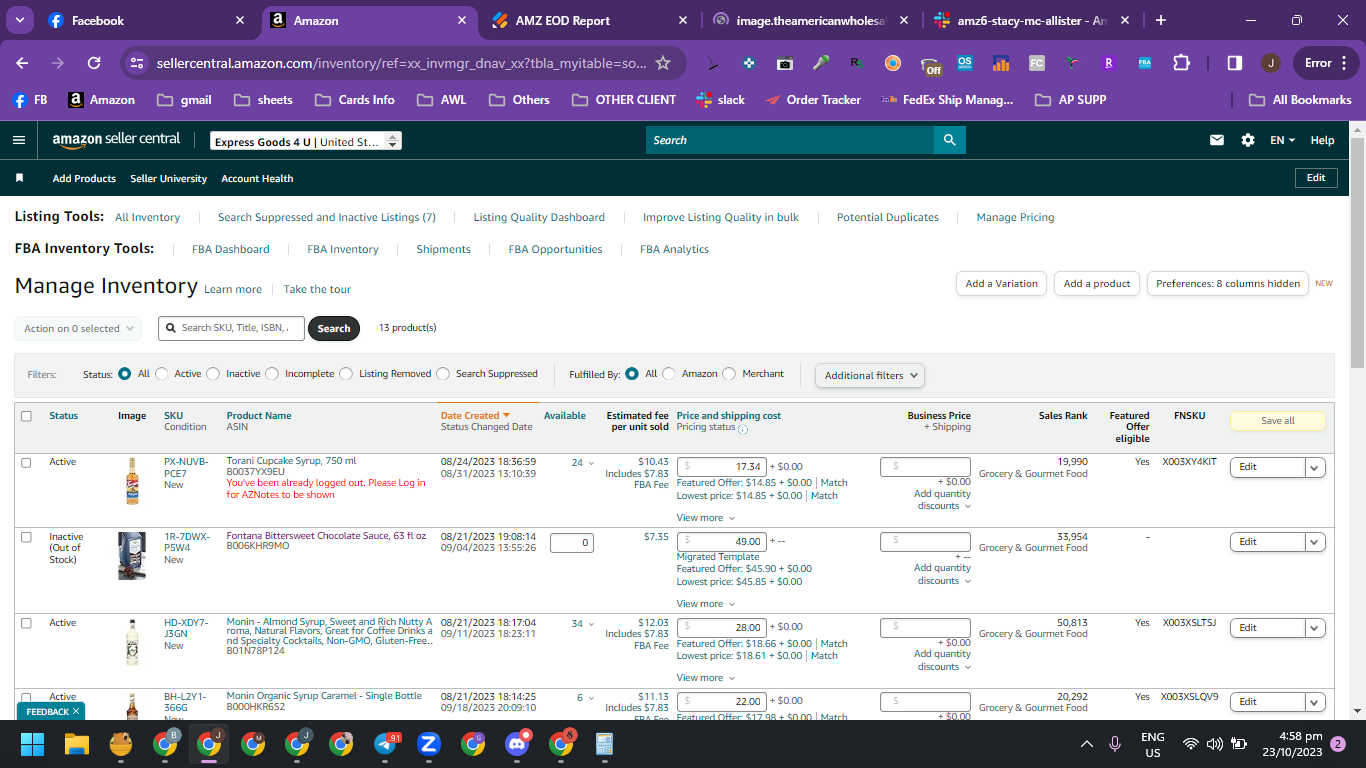Click the microphone icon in the system tray
This screenshot has height=768, width=1366.
pyautogui.click(x=1115, y=744)
